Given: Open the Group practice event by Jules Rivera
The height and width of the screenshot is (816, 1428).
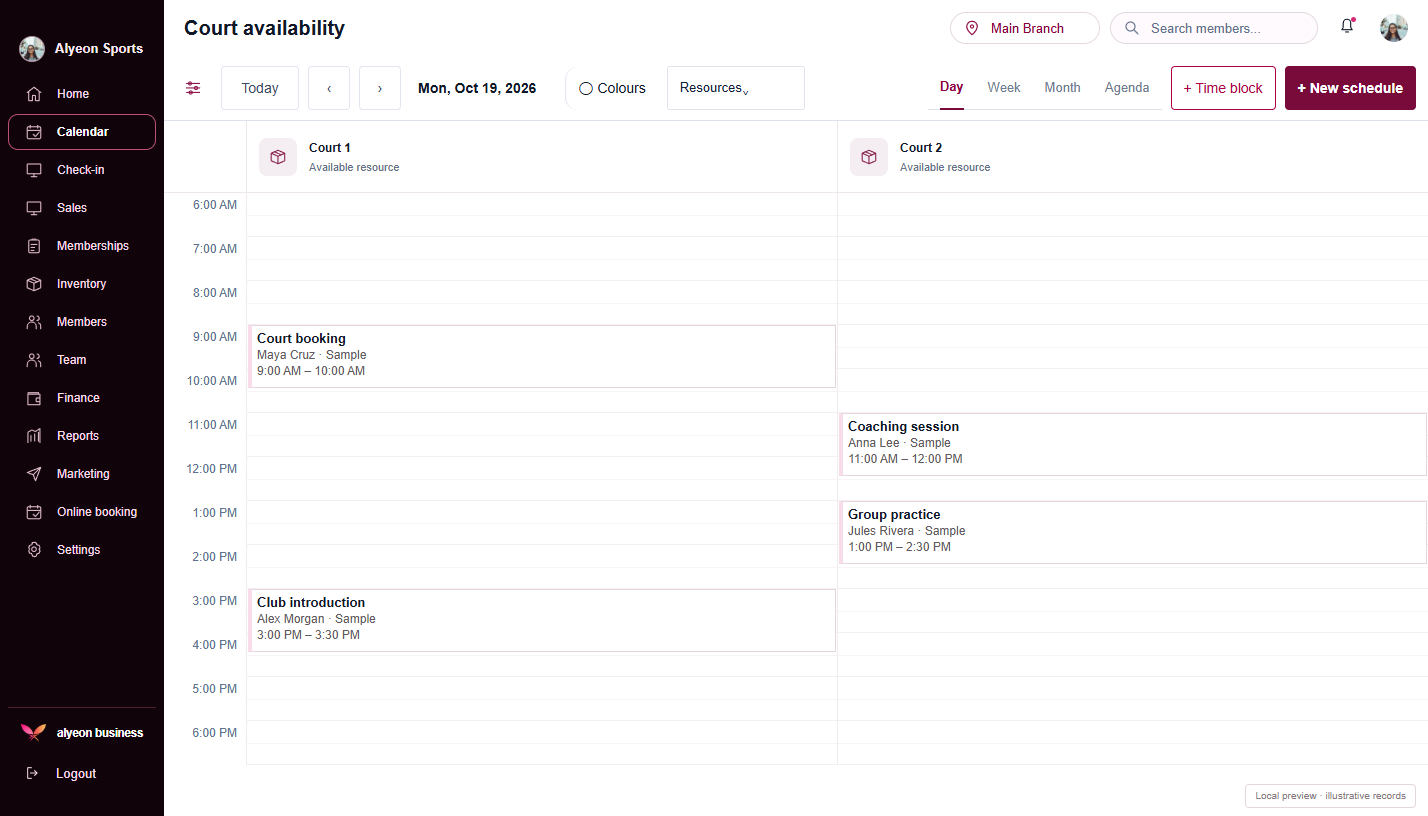Looking at the screenshot, I should [1133, 532].
